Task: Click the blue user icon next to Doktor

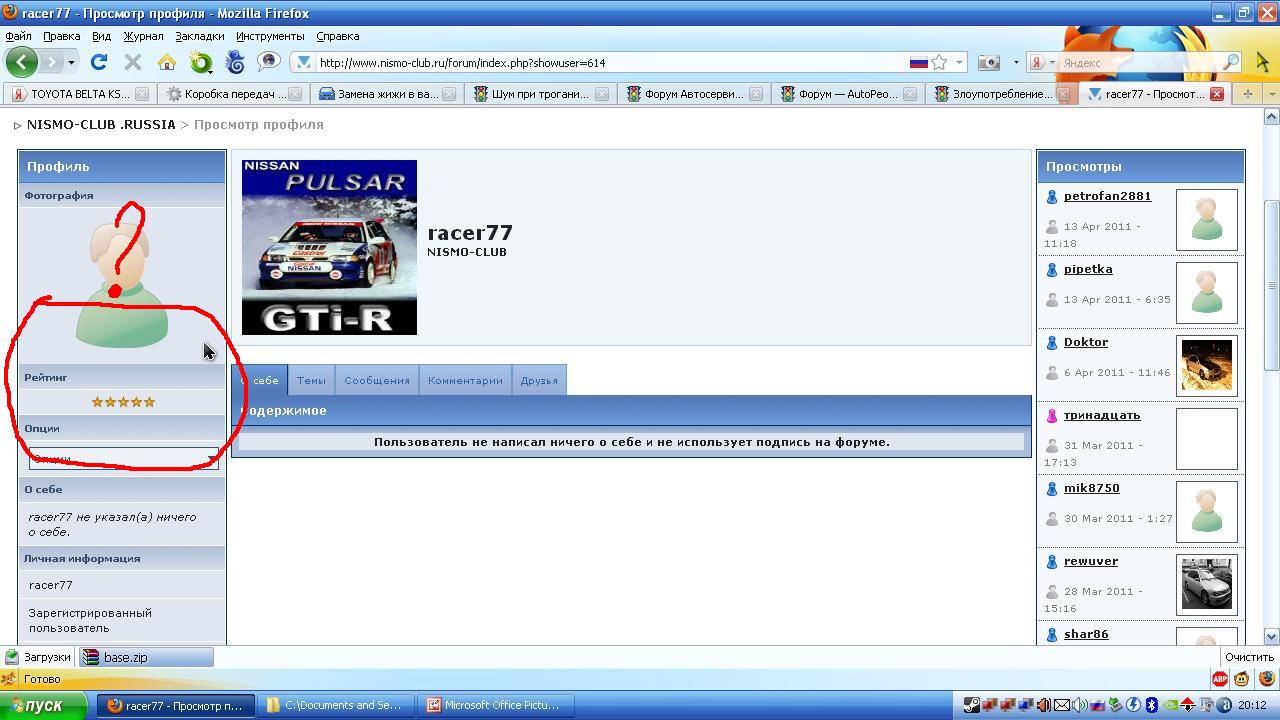Action: [1052, 343]
